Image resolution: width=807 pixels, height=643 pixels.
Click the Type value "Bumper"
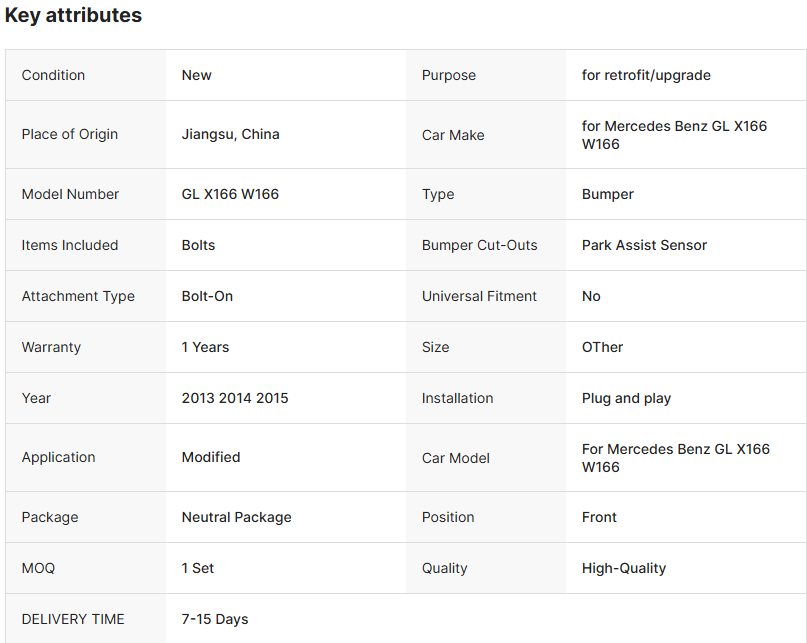(x=608, y=194)
